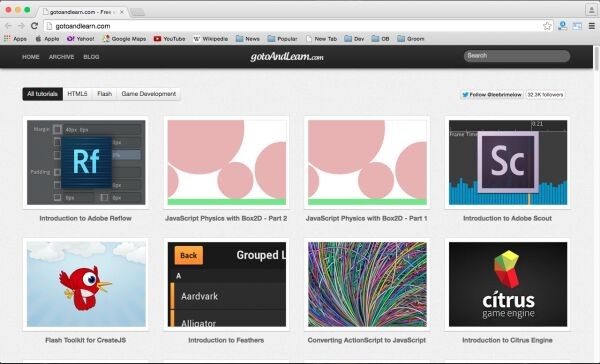Expand the Dev bookmarks folder
The width and height of the screenshot is (600, 364).
(354, 39)
